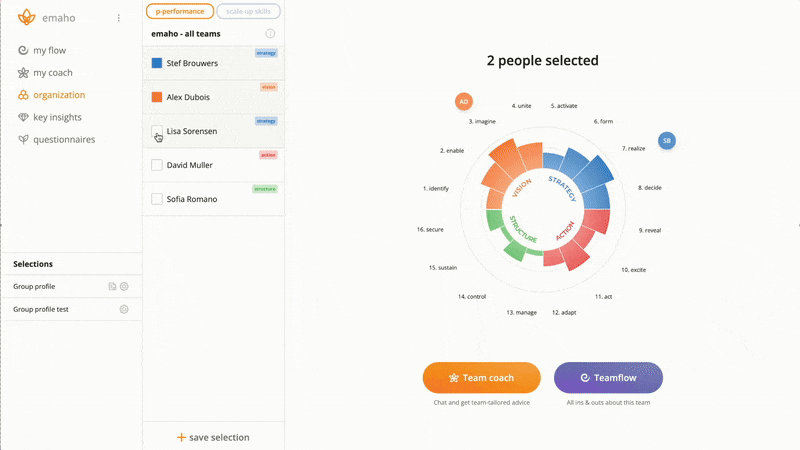Switch to the scale-up skills tab

click(248, 11)
